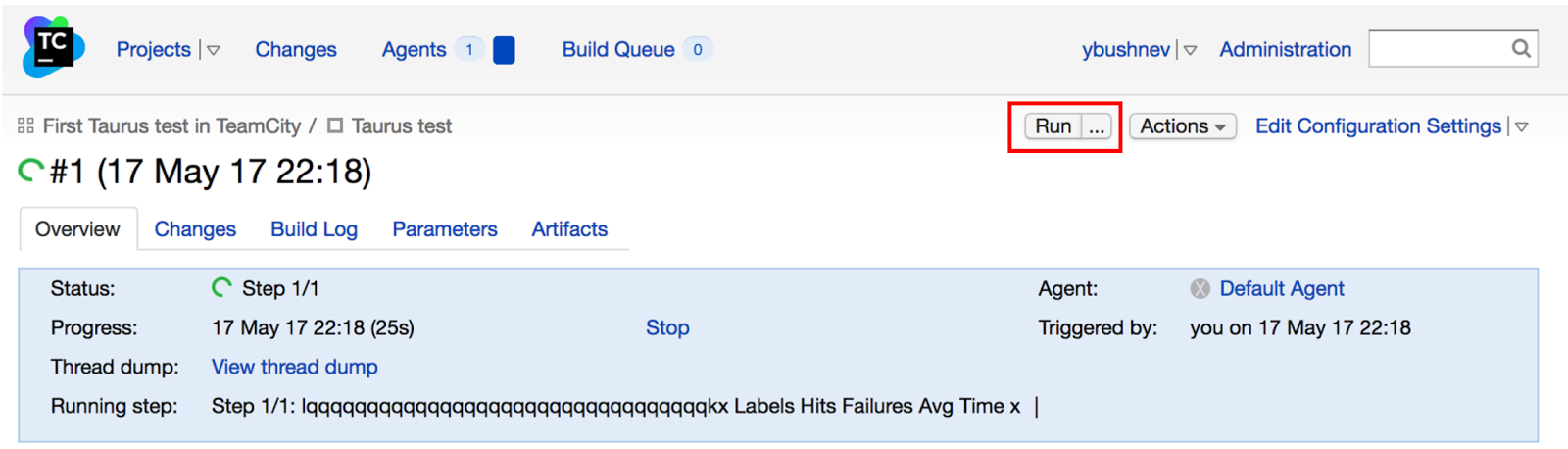The height and width of the screenshot is (449, 1568).
Task: Click the build configuration square icon beside Taurus test
Action: tap(335, 125)
